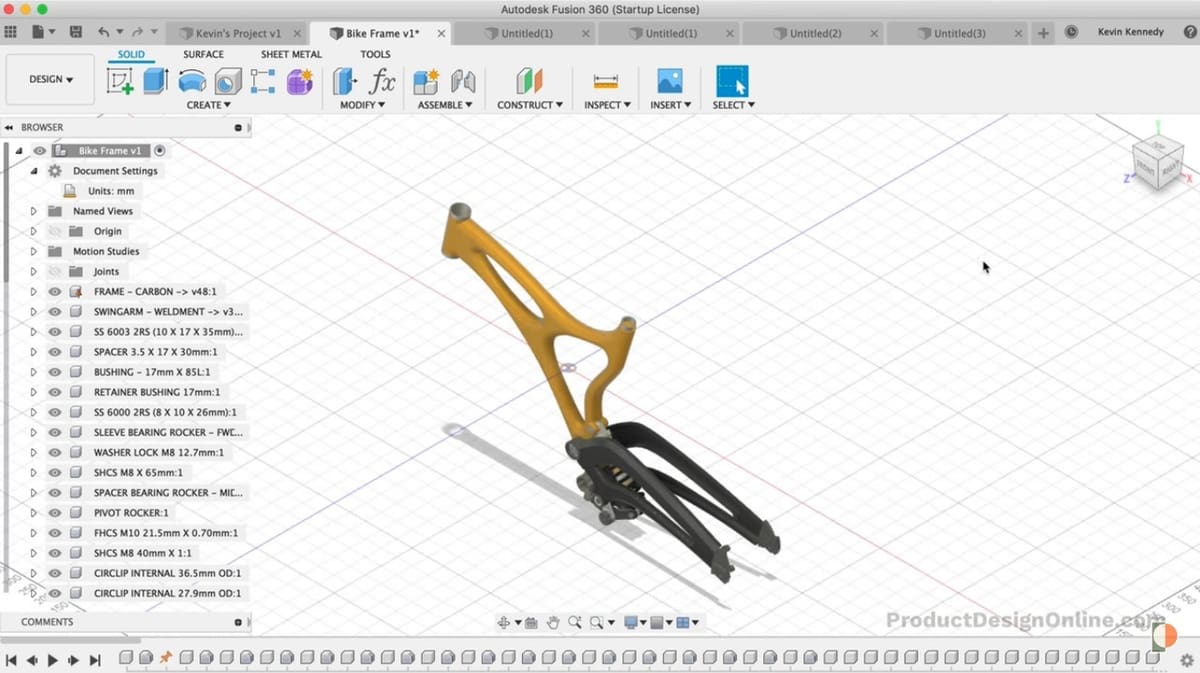Switch to the SHEET METAL tab
This screenshot has height=673, width=1200.
coord(291,54)
